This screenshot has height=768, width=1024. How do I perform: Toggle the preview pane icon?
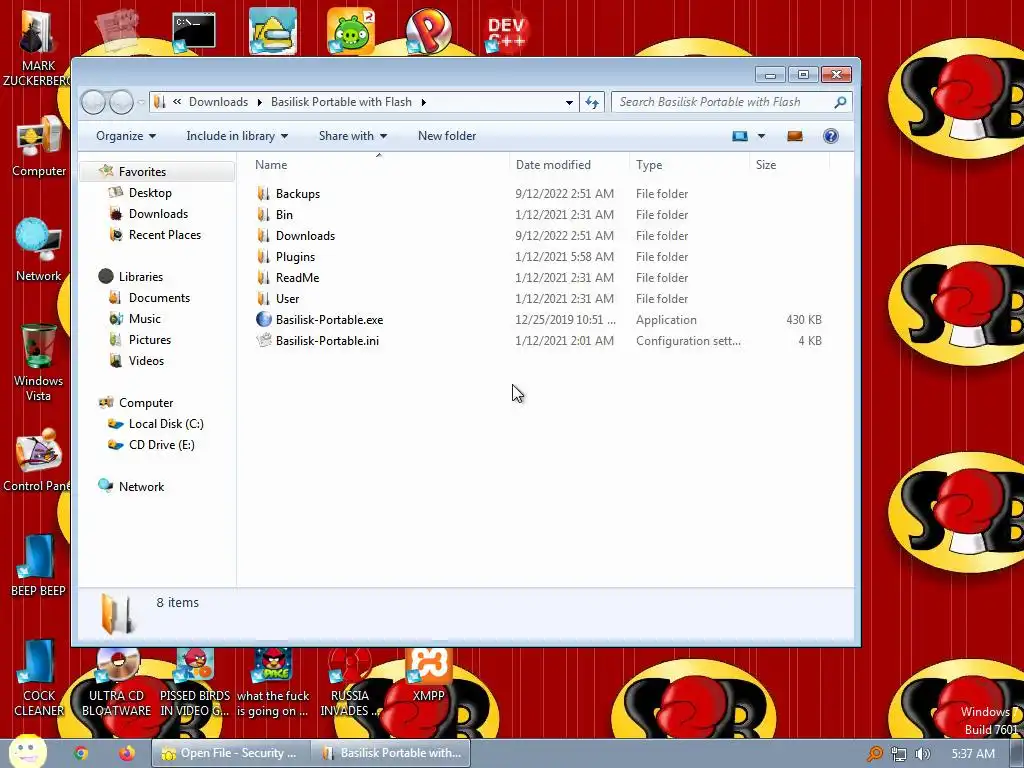(795, 136)
